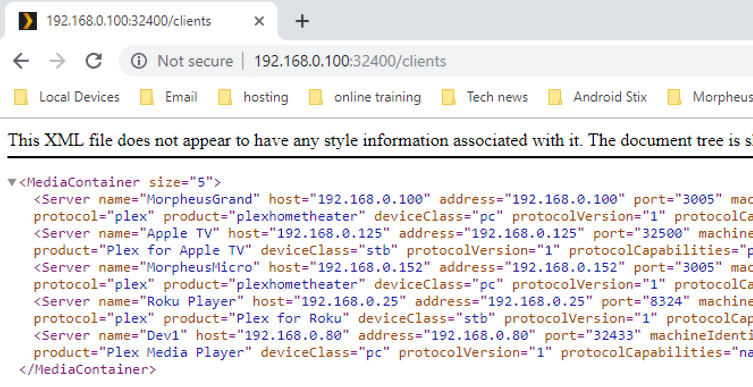The image size is (753, 387).
Task: Click the name "Roku Player" value
Action: pyautogui.click(x=191, y=302)
